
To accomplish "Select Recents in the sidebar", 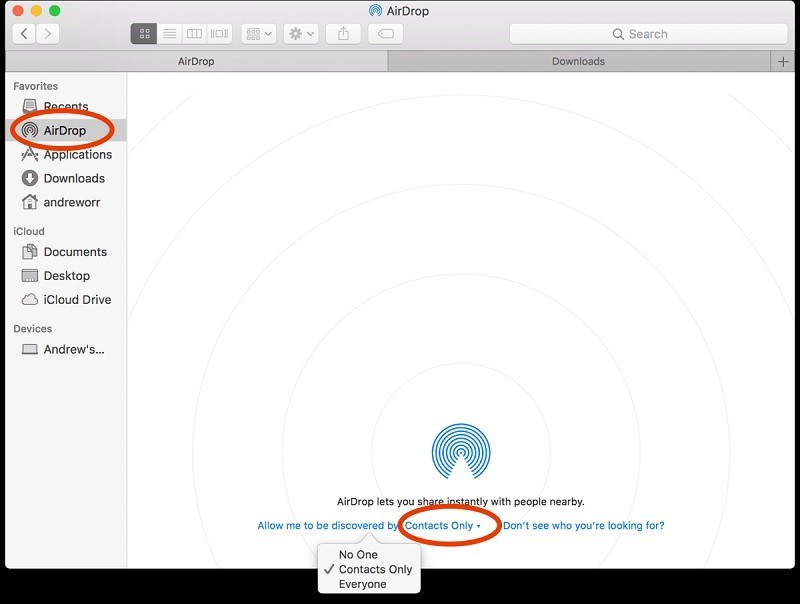I will pyautogui.click(x=62, y=106).
